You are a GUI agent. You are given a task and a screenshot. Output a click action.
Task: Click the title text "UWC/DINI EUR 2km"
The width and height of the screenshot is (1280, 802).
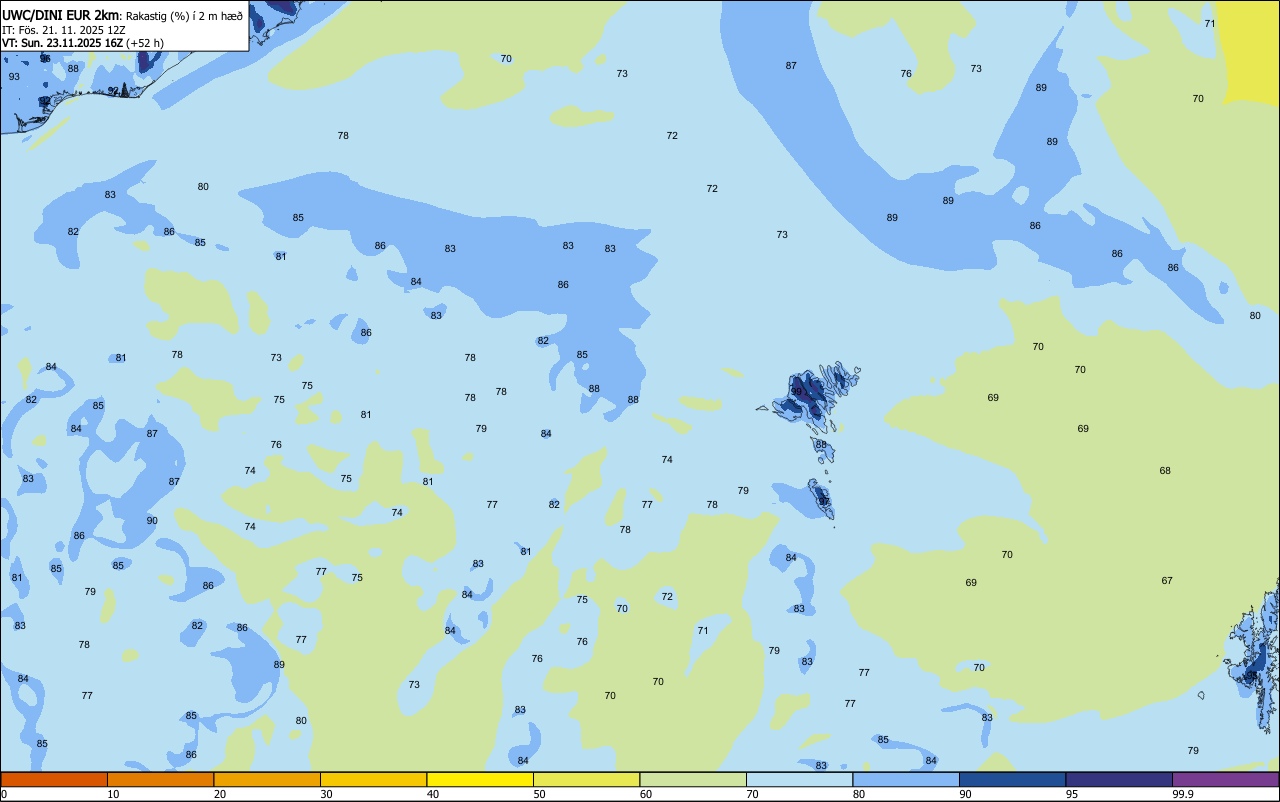pyautogui.click(x=61, y=15)
